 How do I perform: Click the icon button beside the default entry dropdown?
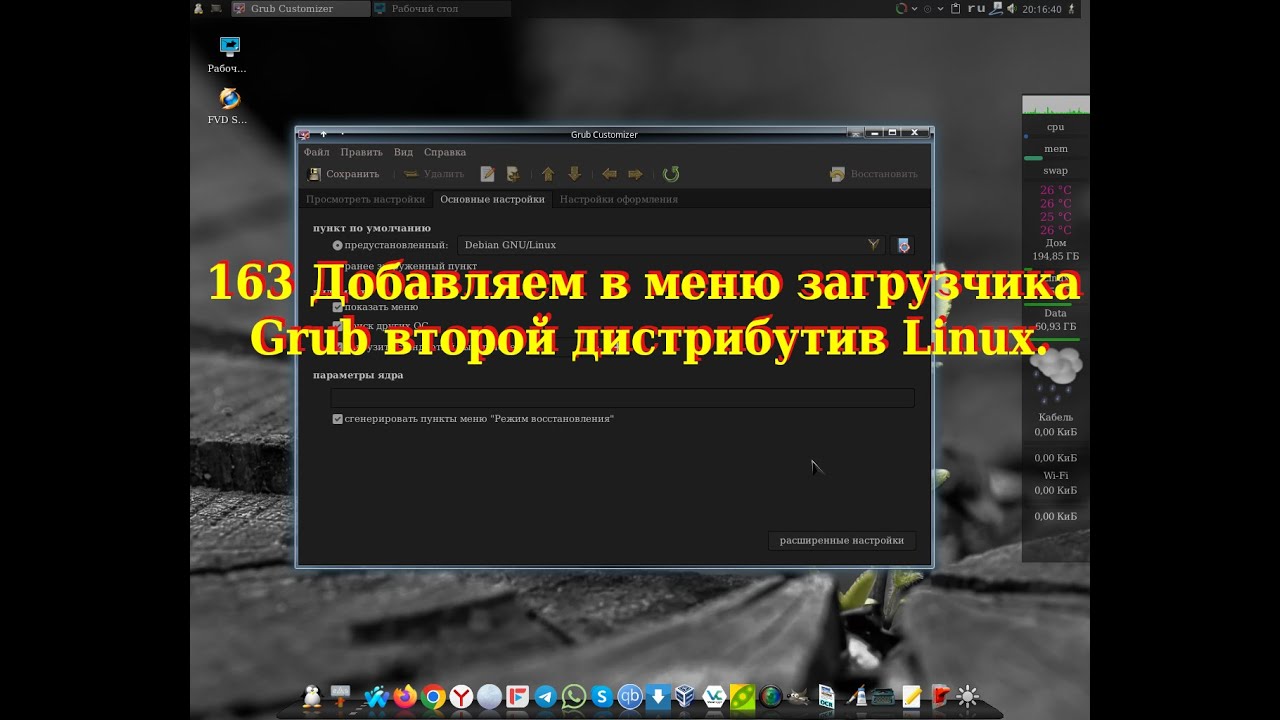point(903,245)
